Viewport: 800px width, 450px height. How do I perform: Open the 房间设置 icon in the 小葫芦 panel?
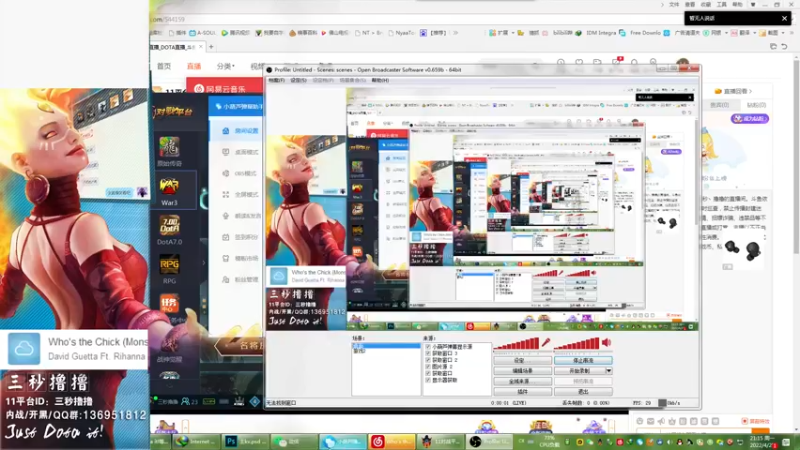coord(226,131)
